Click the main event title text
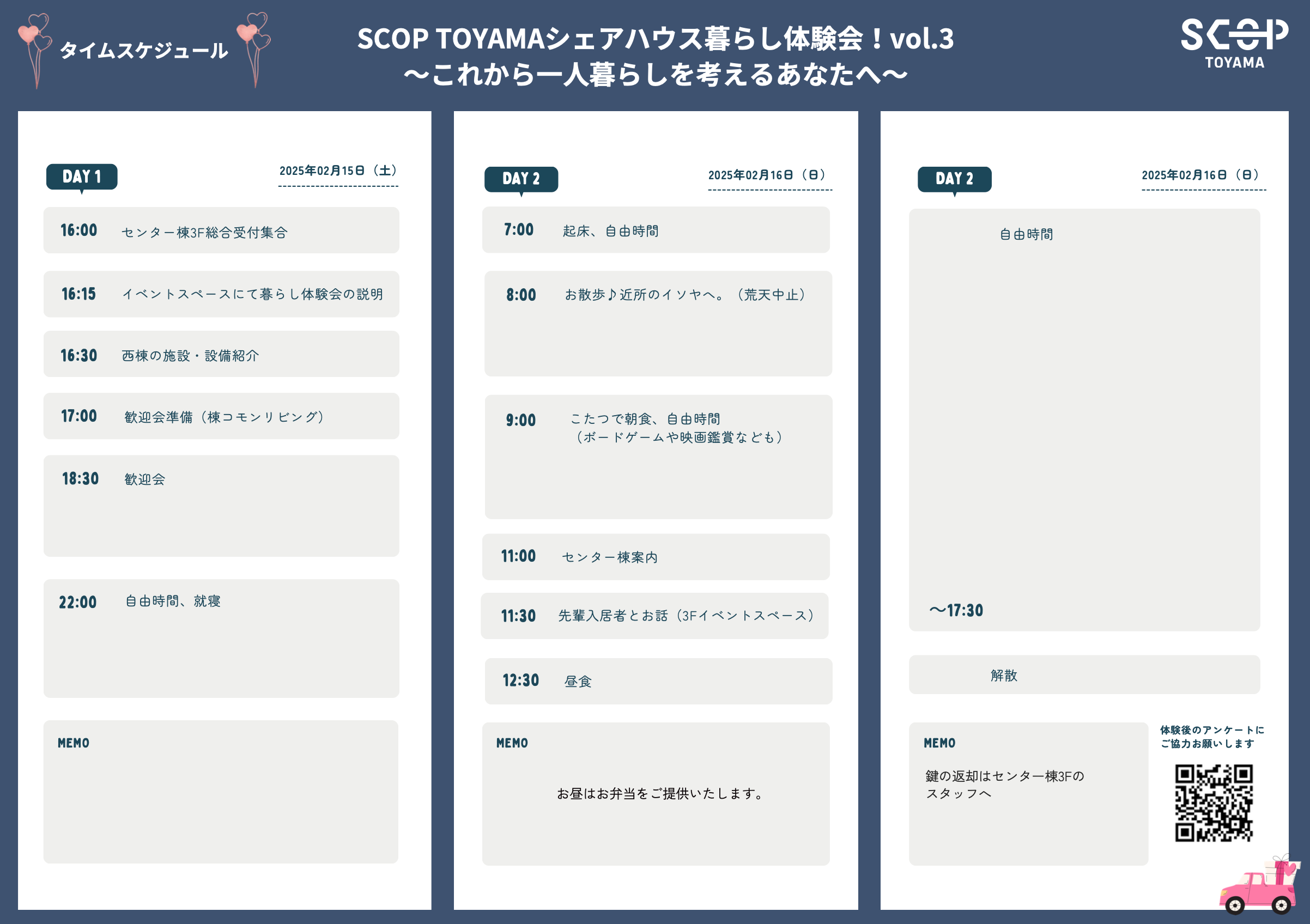 point(655,56)
